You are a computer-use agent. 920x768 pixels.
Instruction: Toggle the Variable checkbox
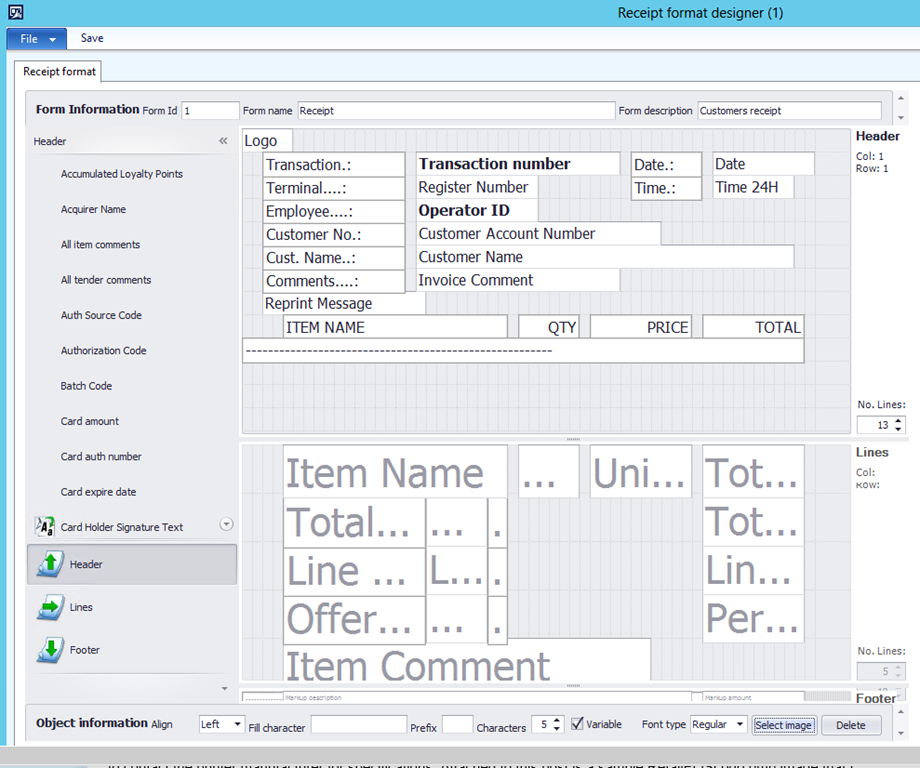[x=577, y=724]
